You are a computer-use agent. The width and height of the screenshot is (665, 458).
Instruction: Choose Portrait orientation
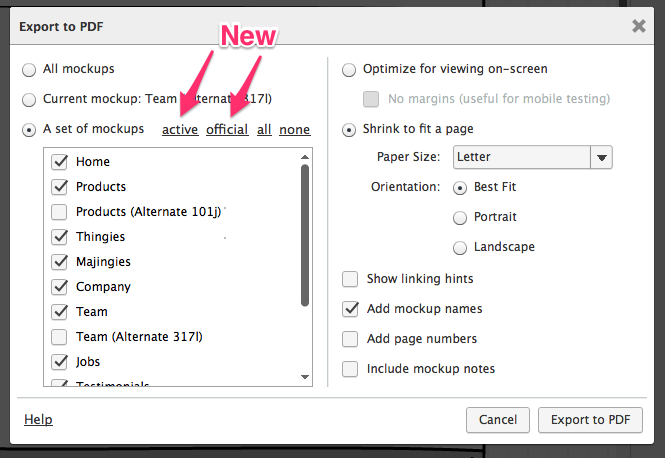(460, 217)
